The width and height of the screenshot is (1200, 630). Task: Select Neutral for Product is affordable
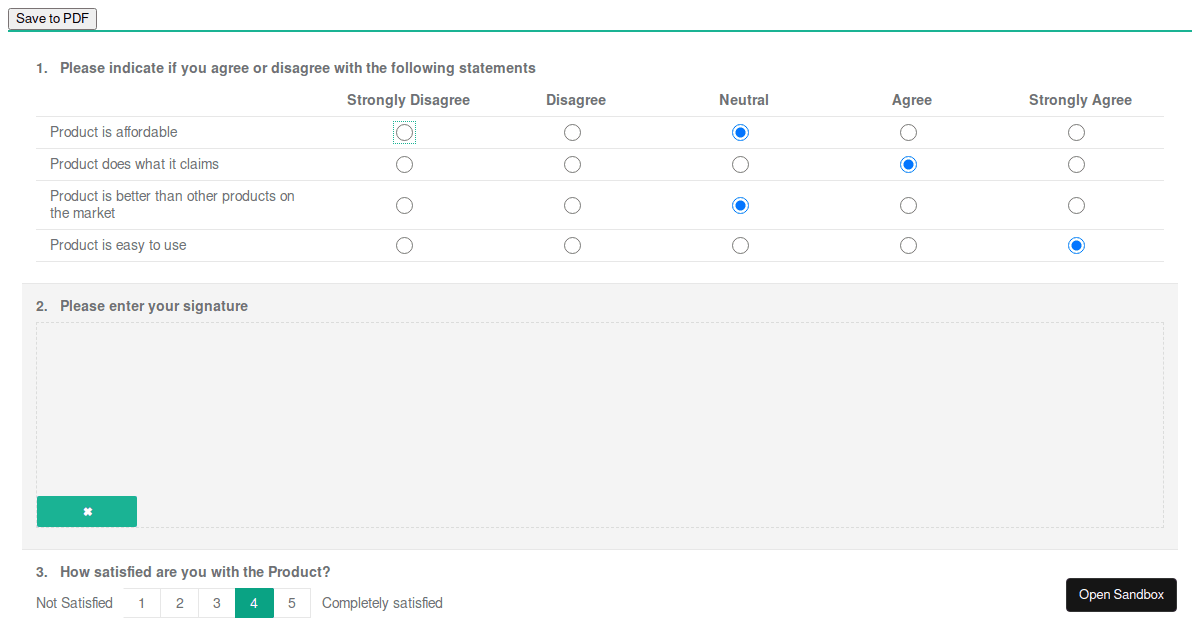[x=740, y=131]
